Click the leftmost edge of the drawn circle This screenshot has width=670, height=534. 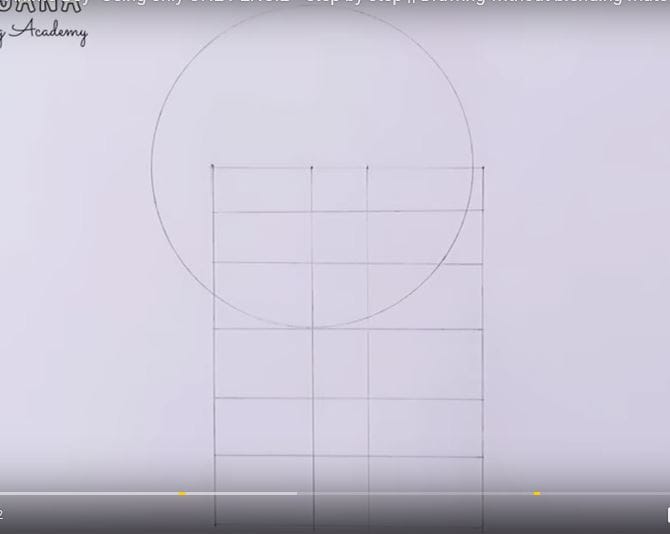(x=152, y=167)
